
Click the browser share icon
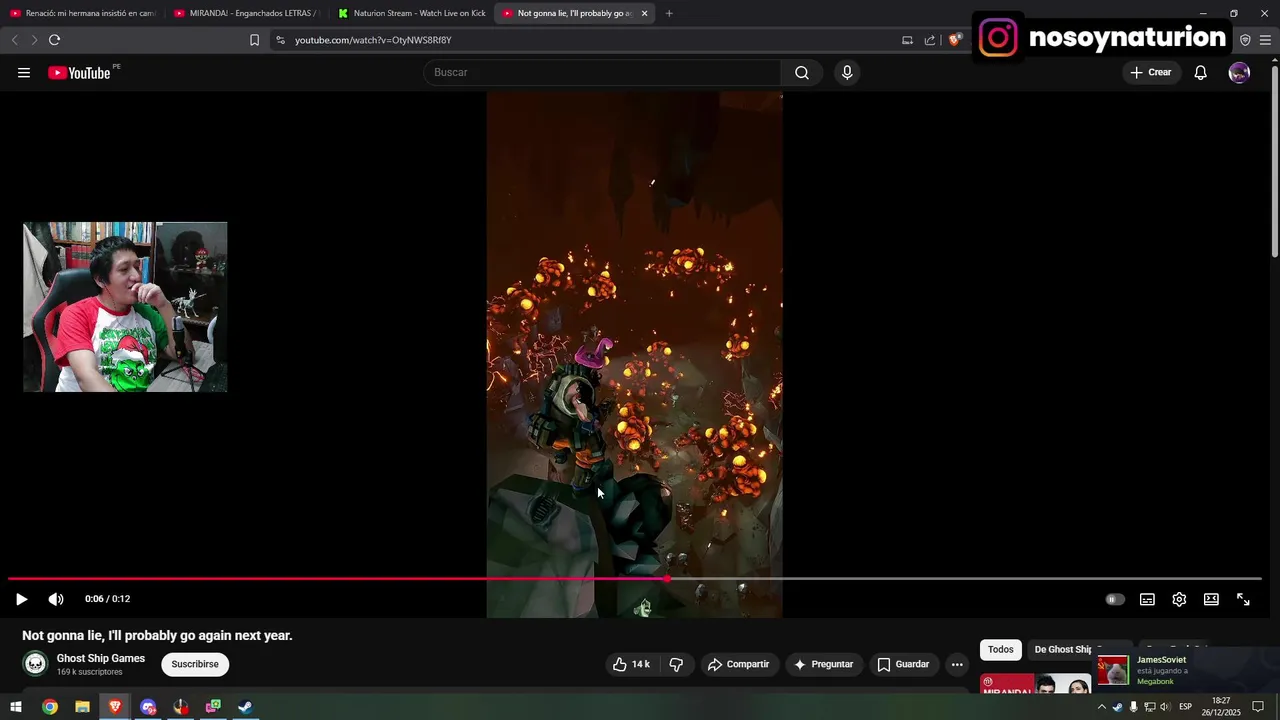tap(930, 40)
